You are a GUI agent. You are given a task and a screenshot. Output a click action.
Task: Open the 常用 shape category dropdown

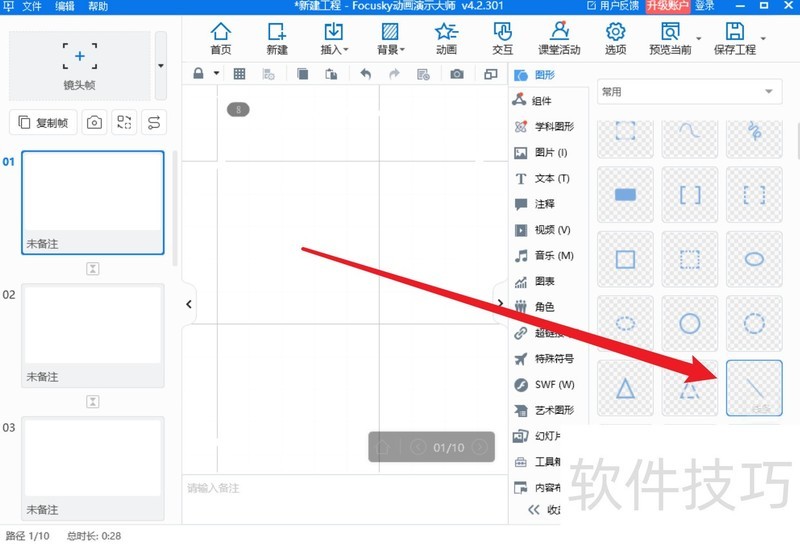[689, 92]
